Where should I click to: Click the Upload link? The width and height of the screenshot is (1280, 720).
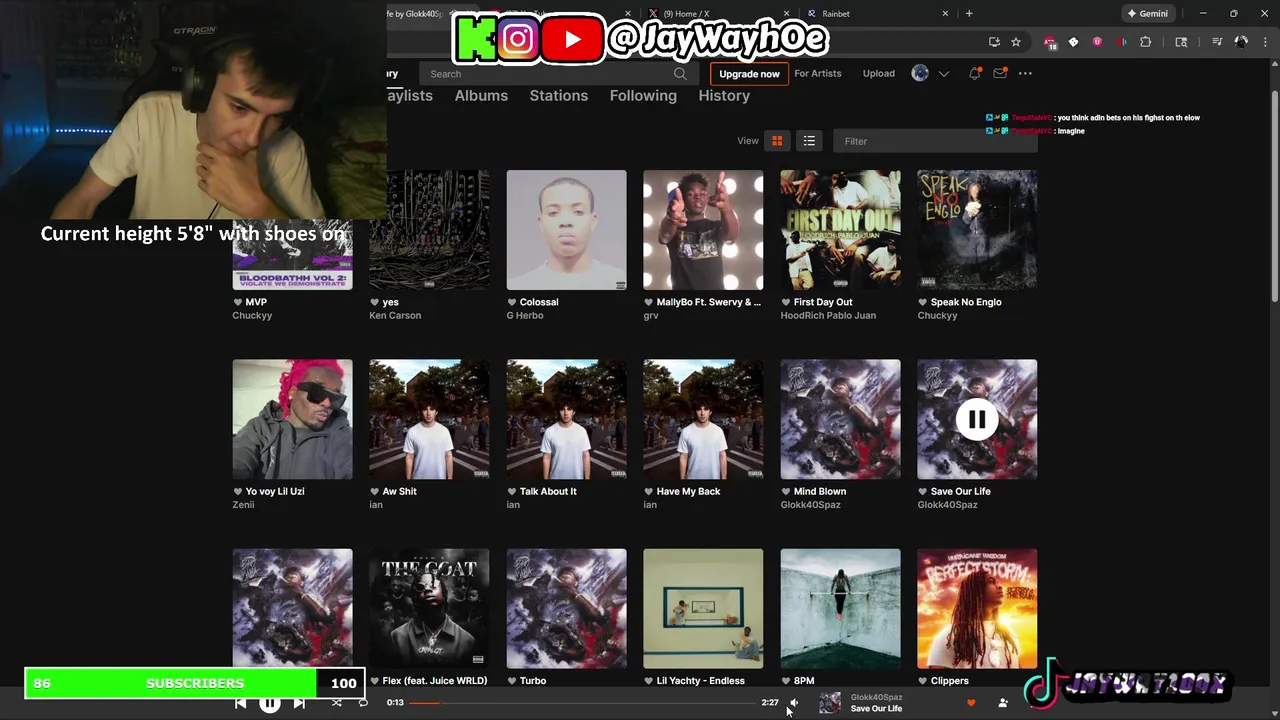[x=879, y=73]
